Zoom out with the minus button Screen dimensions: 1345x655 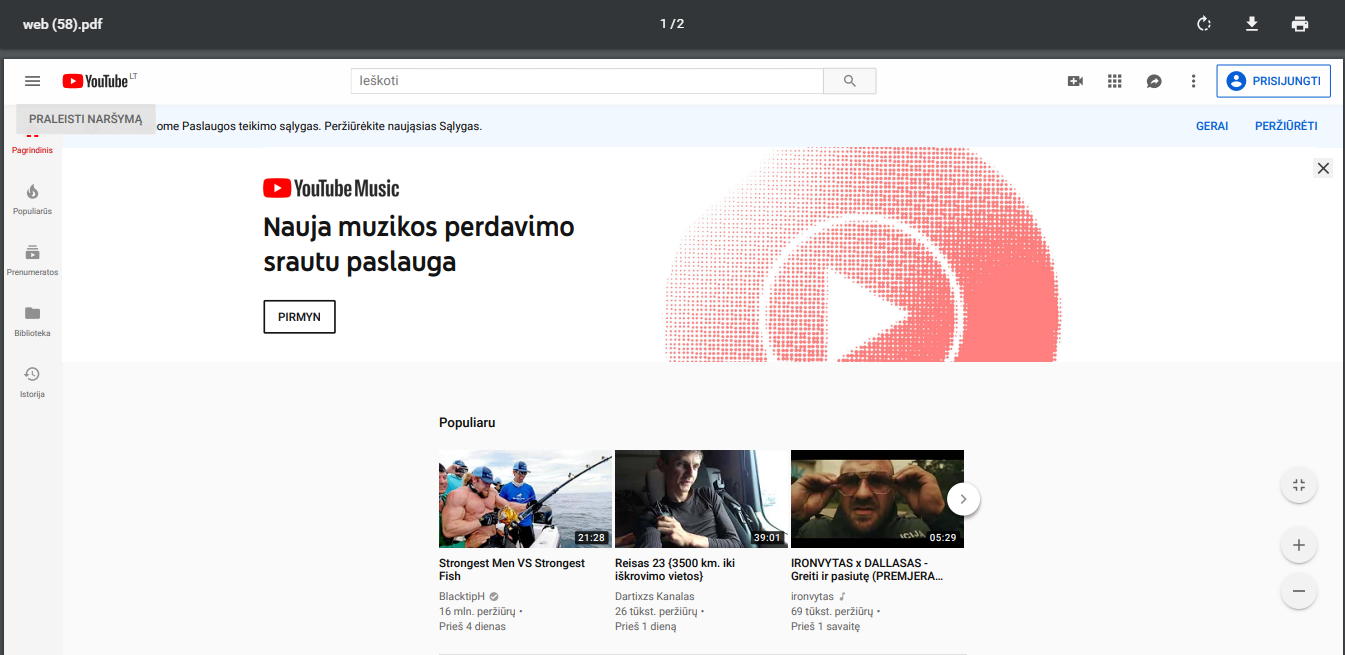[1299, 591]
